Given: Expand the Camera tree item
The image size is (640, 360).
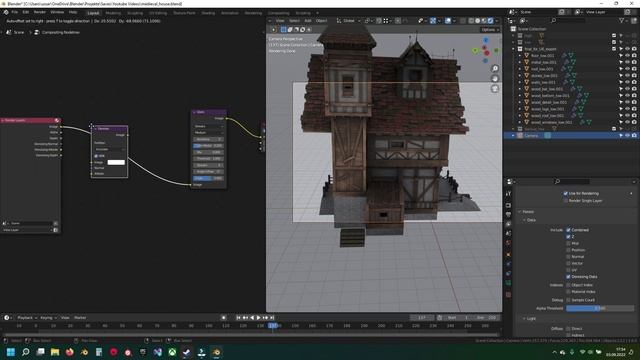Looking at the screenshot, I should coord(513,136).
